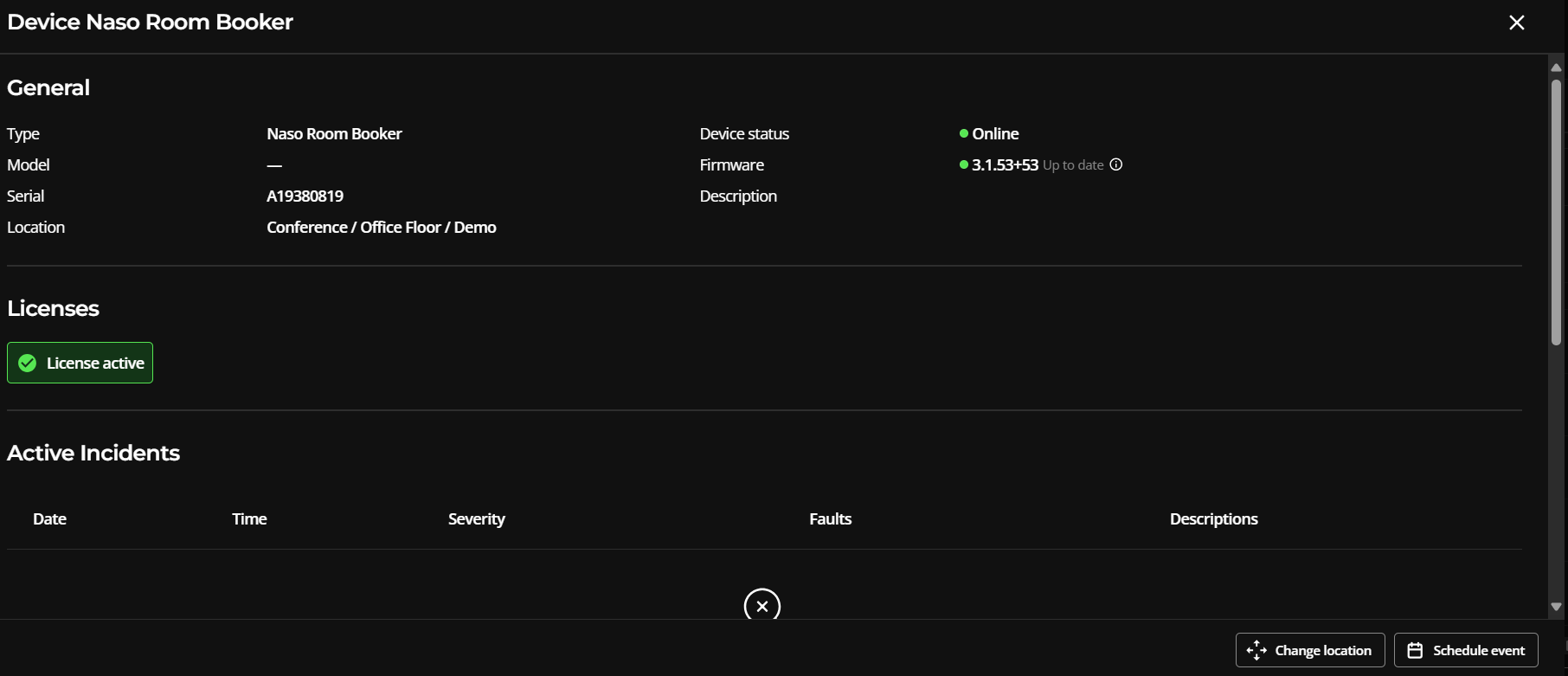
Task: Click the Model label
Action: point(29,164)
